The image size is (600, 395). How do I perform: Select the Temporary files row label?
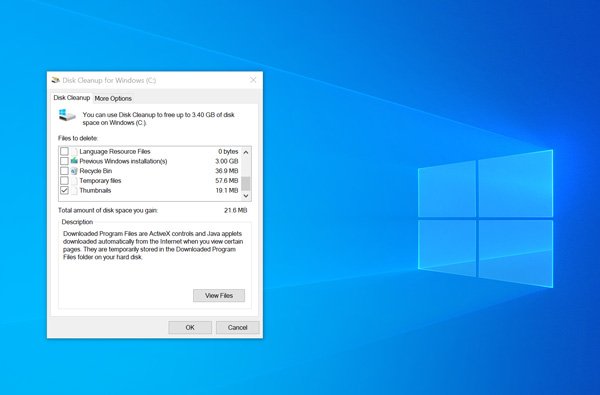[x=100, y=181]
